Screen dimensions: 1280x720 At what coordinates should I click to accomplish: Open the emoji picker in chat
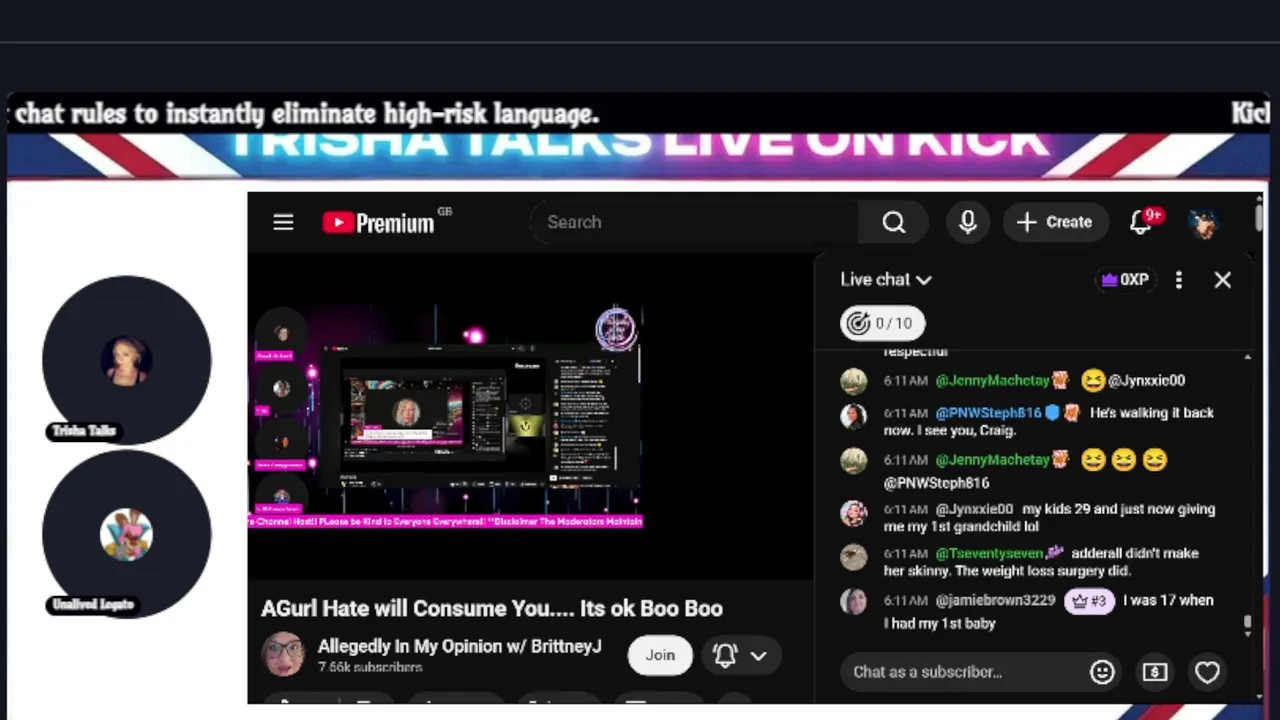[x=1102, y=672]
